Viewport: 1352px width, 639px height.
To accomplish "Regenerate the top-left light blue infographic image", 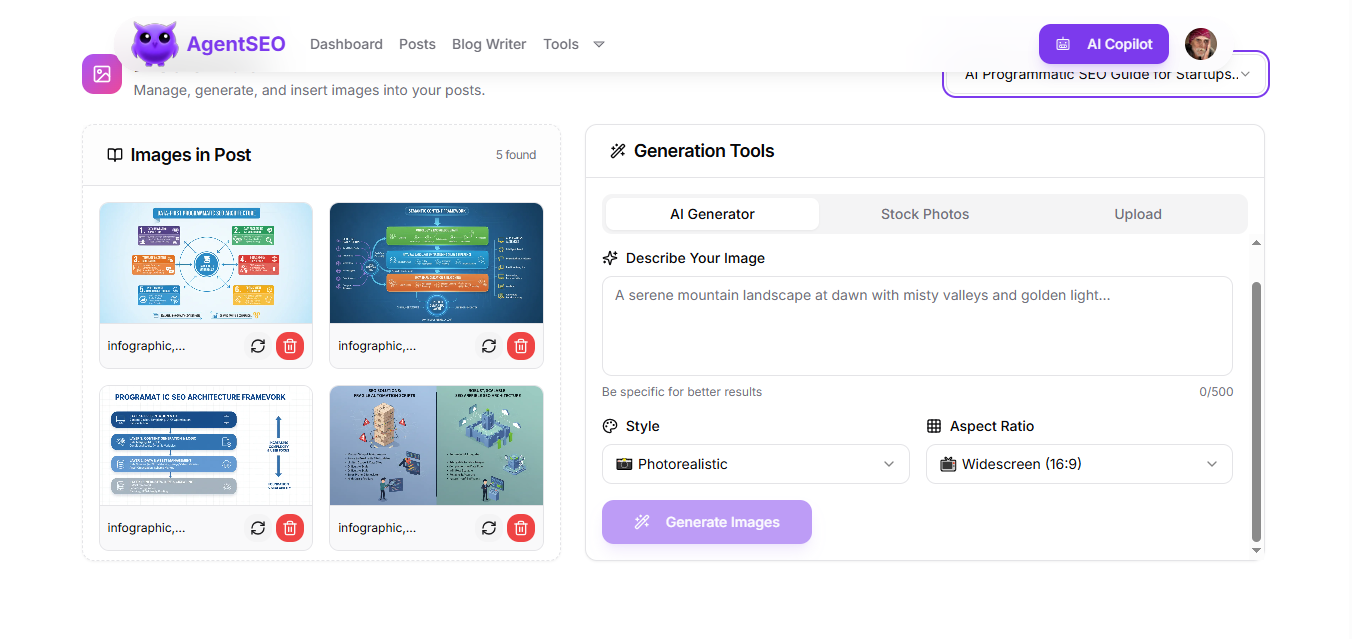I will point(258,346).
